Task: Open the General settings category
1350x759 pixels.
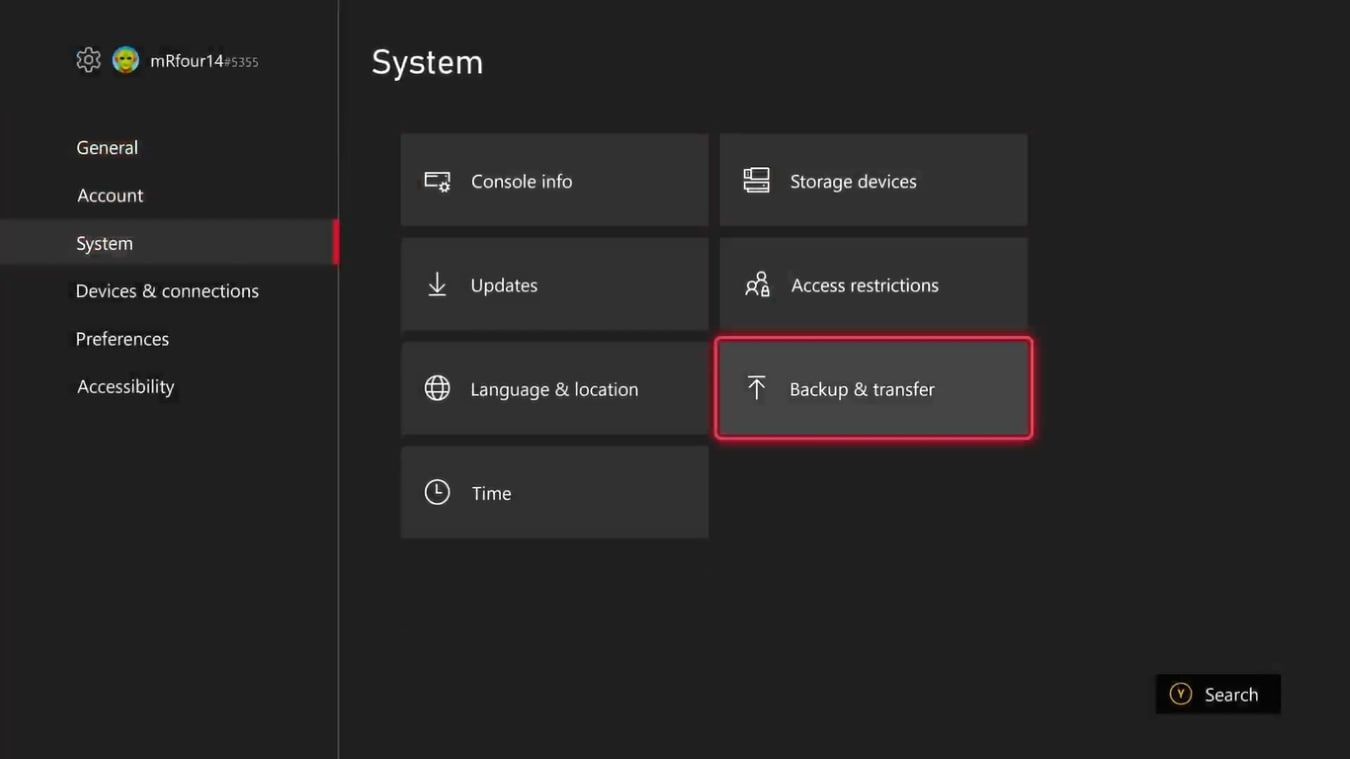Action: tap(107, 147)
